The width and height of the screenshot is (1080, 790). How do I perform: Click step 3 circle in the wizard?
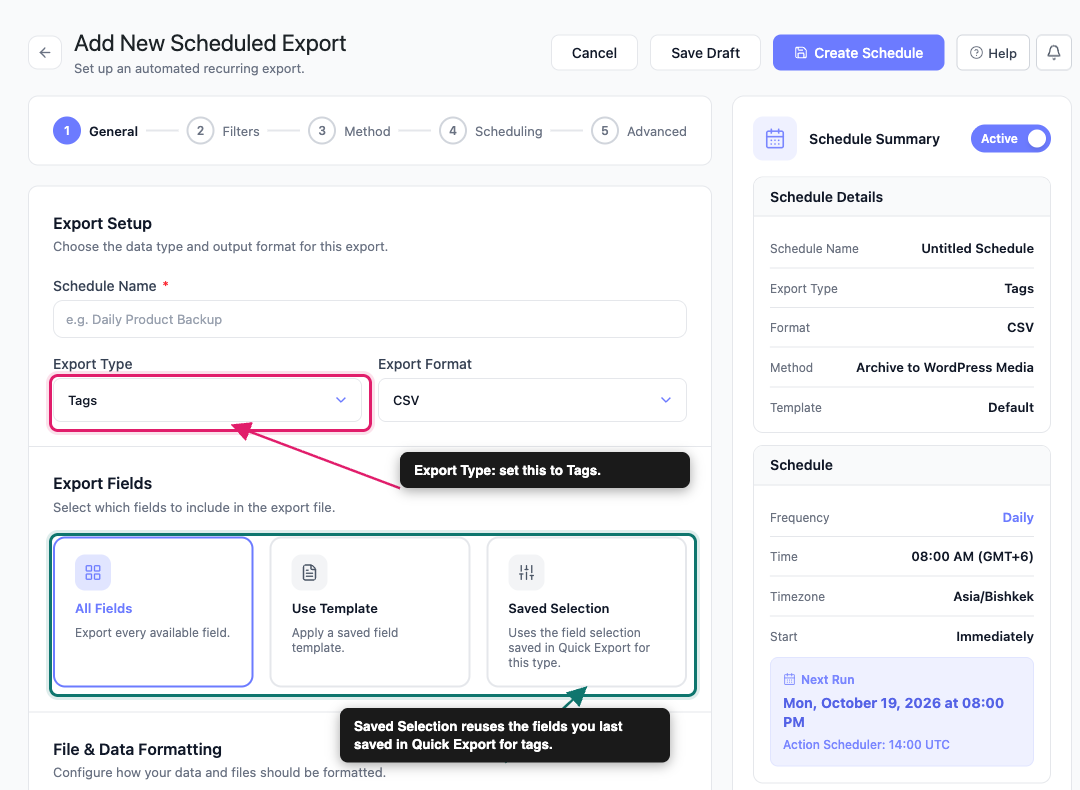[322, 131]
